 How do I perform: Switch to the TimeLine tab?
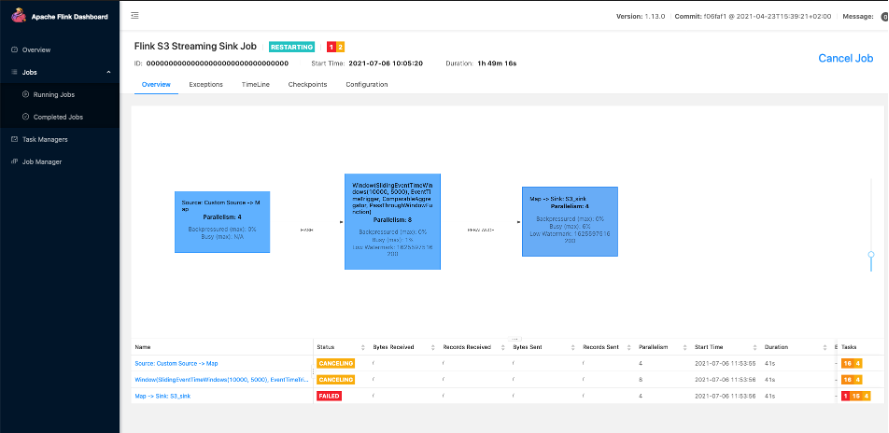pyautogui.click(x=256, y=84)
